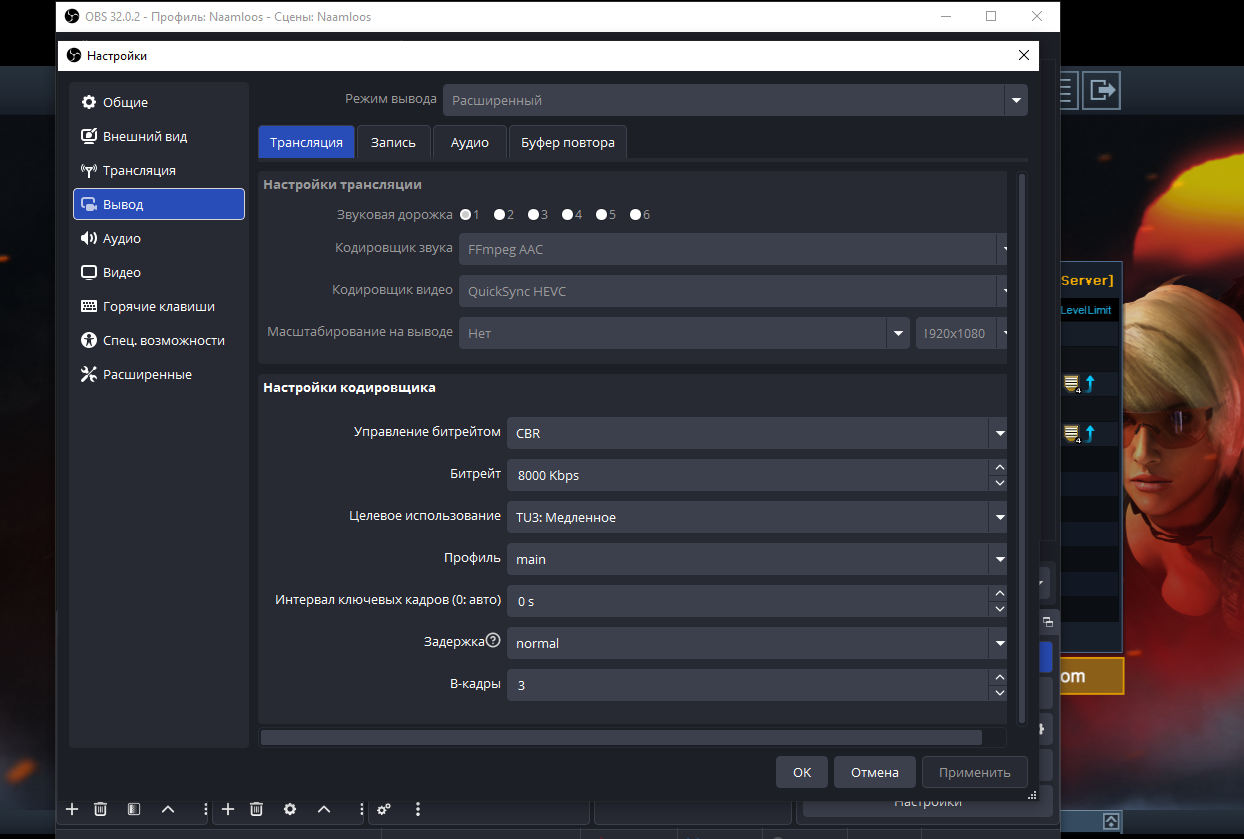Screen dimensions: 1244x839
Task: Click move source up arrow in OBS main window
Action: coord(324,809)
